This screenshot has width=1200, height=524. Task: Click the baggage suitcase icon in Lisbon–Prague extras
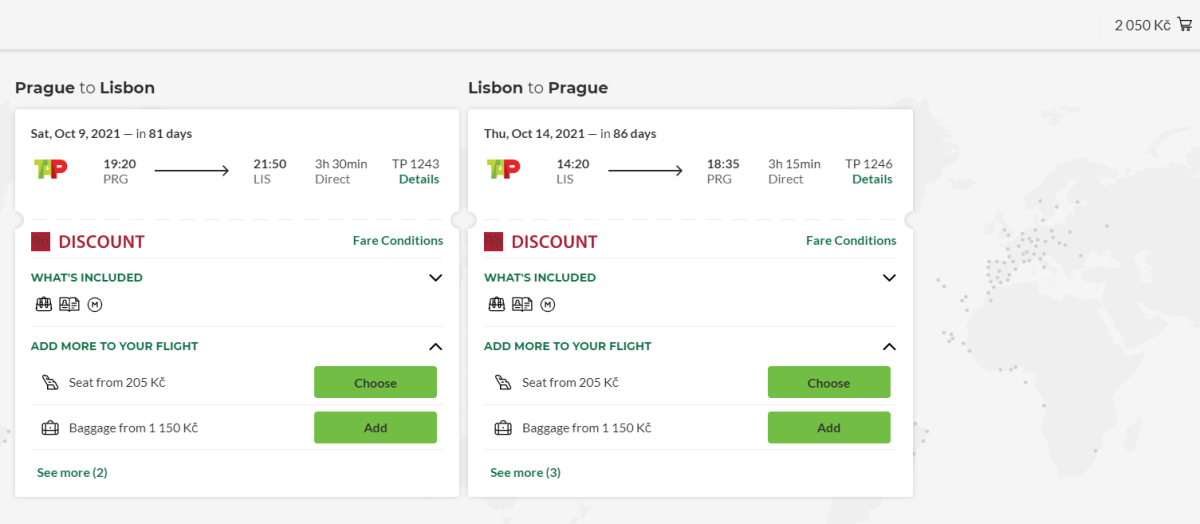pyautogui.click(x=503, y=428)
